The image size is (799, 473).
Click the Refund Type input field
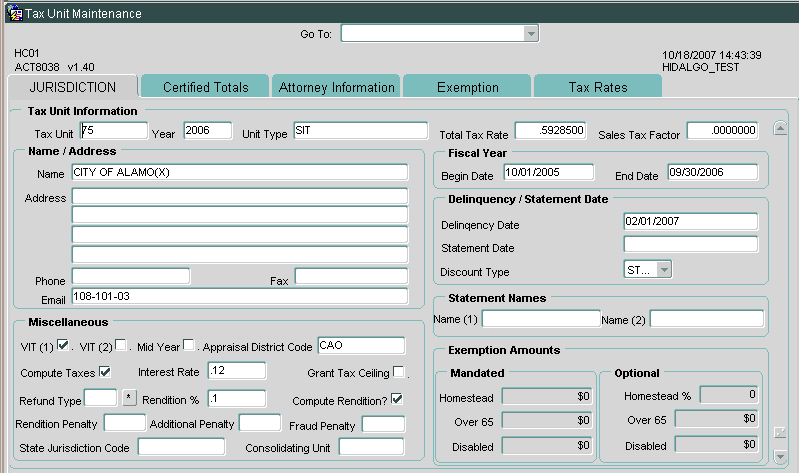pos(101,398)
